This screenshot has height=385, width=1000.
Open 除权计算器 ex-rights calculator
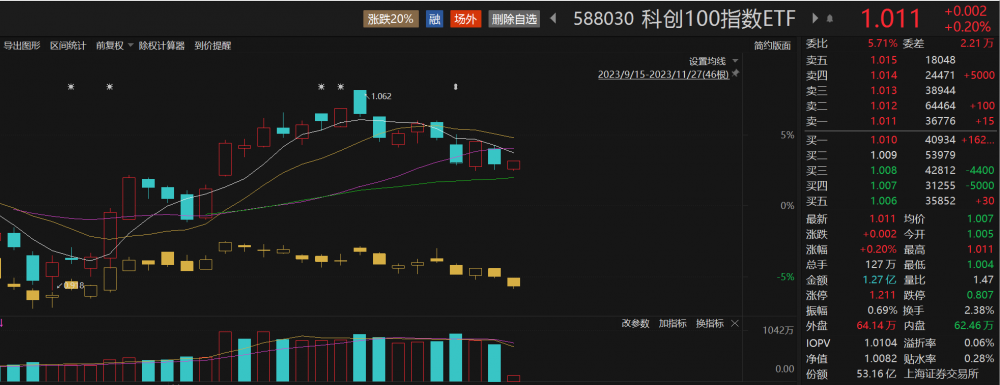click(x=162, y=45)
